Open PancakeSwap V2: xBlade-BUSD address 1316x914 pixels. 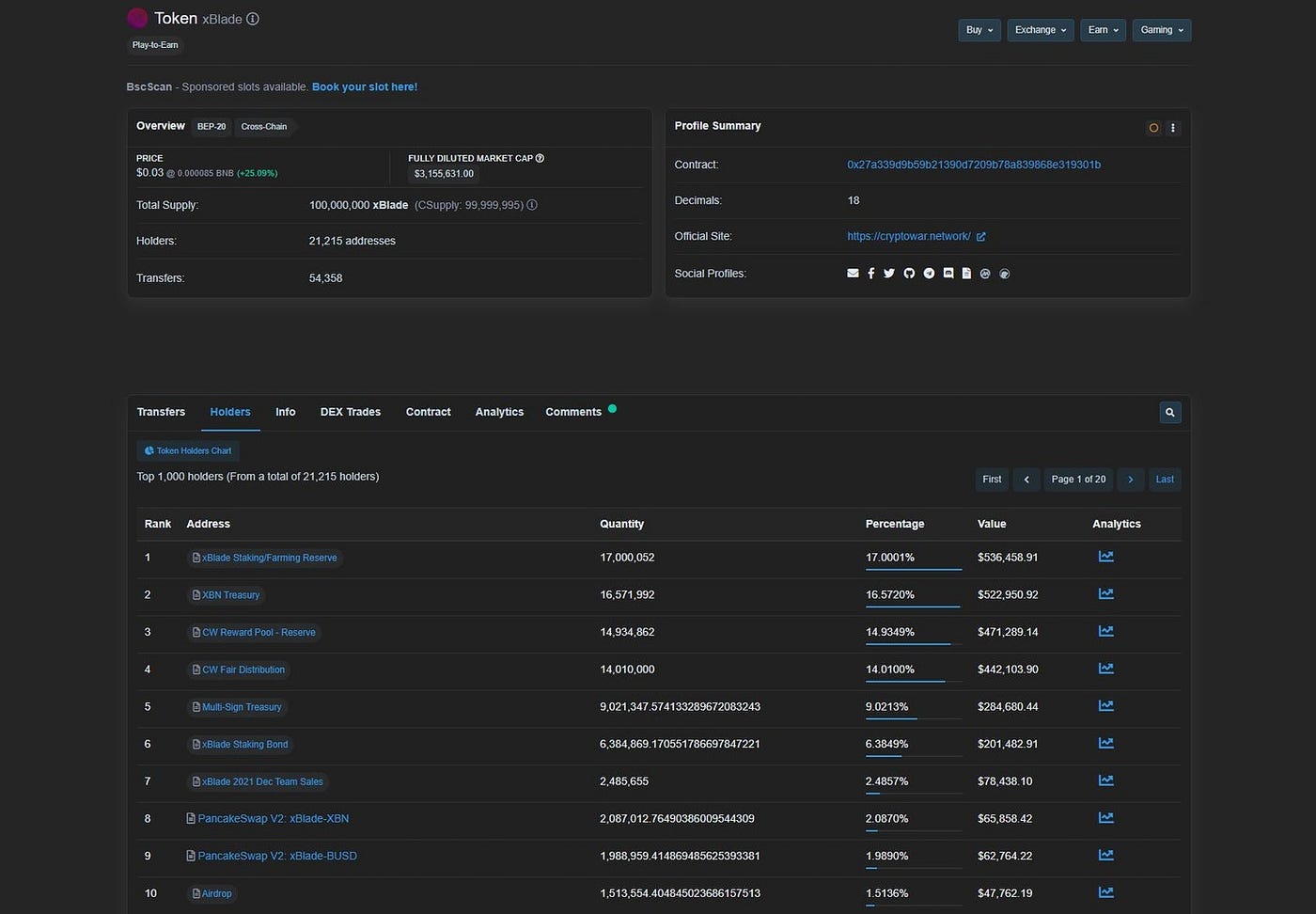tap(277, 856)
